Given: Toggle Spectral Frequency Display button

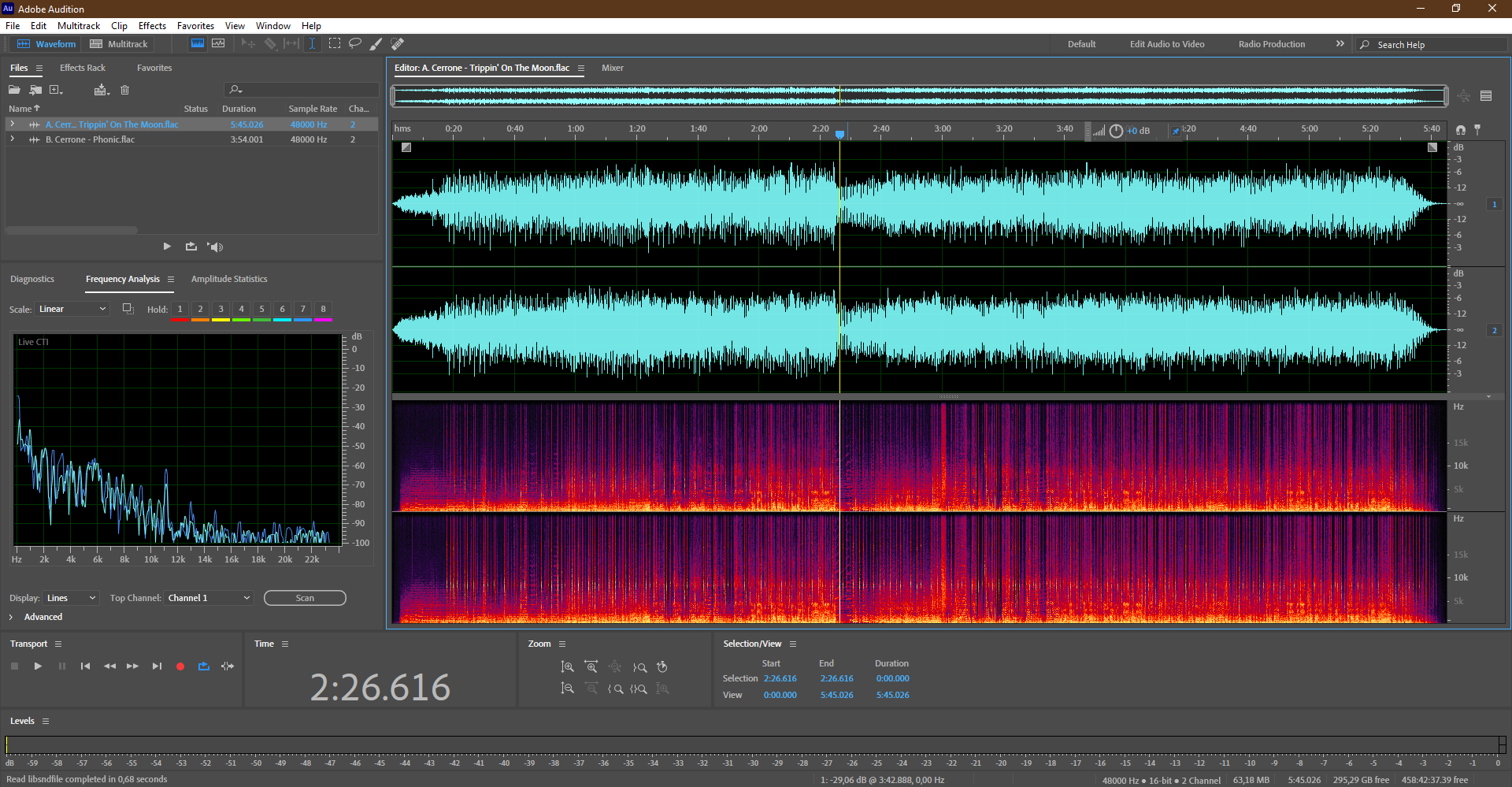Looking at the screenshot, I should pos(198,44).
